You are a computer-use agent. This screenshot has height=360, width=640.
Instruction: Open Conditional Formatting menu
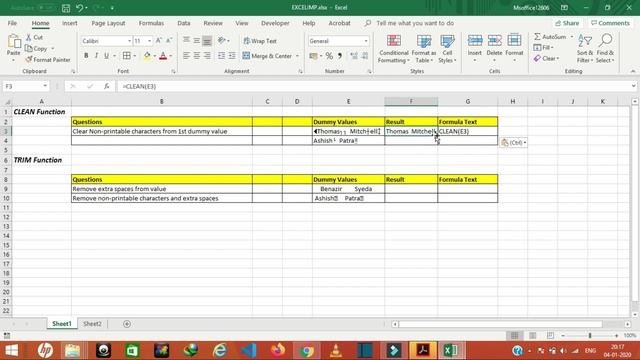click(x=393, y=49)
